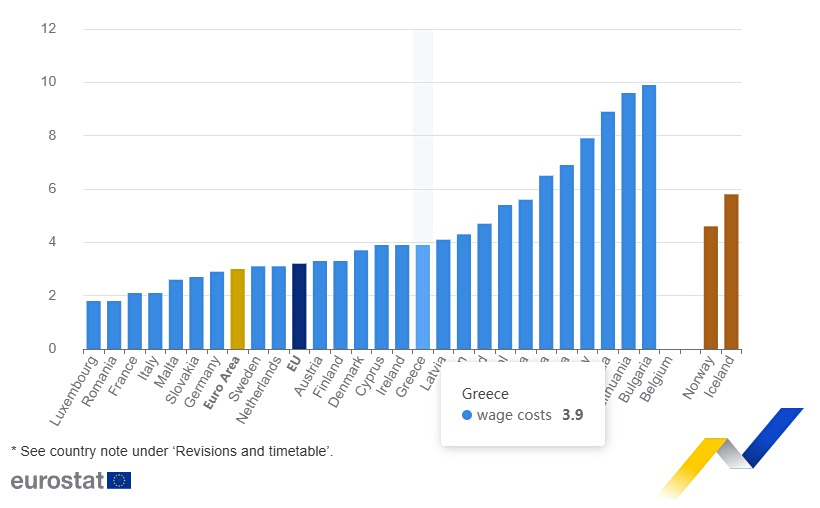The width and height of the screenshot is (820, 508).
Task: Click the EU flag icon beside eurostat
Action: click(119, 480)
